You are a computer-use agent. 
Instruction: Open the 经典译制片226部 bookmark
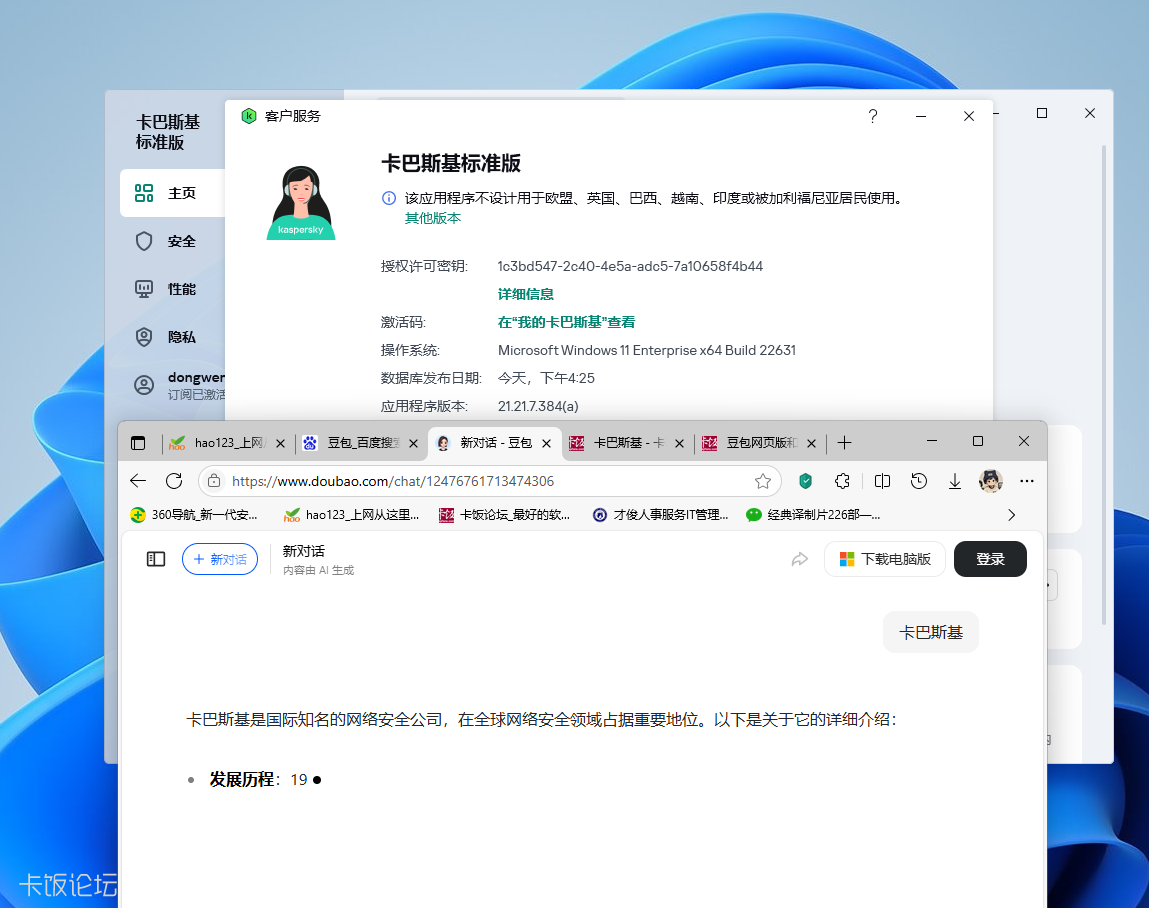[813, 515]
